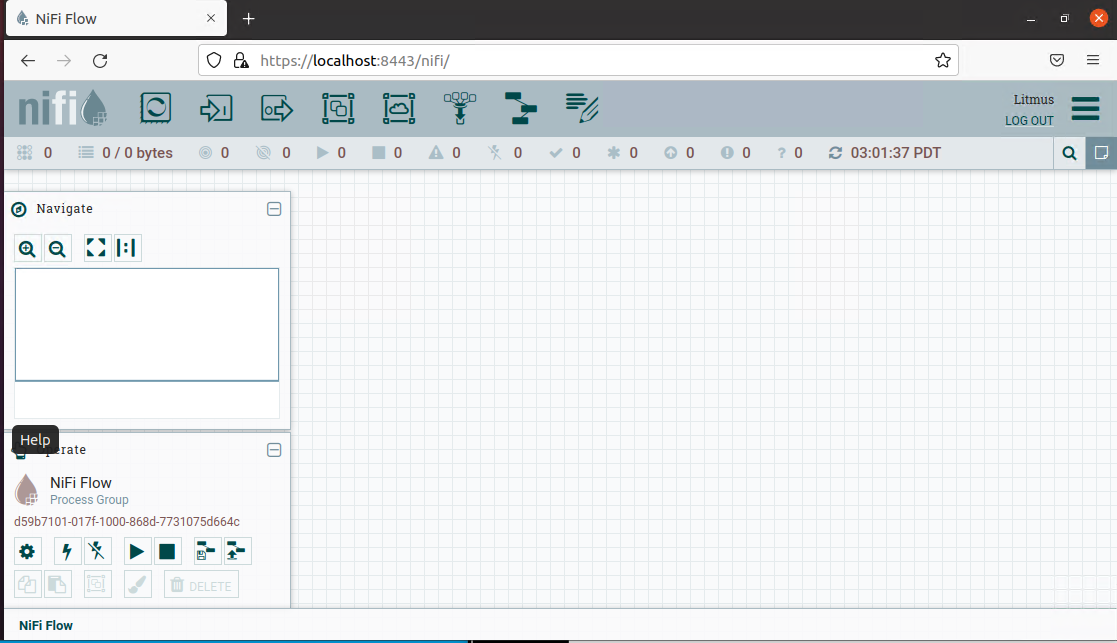Screen dimensions: 1117x643
Task: Reload the page with browser refresh
Action: pyautogui.click(x=100, y=61)
